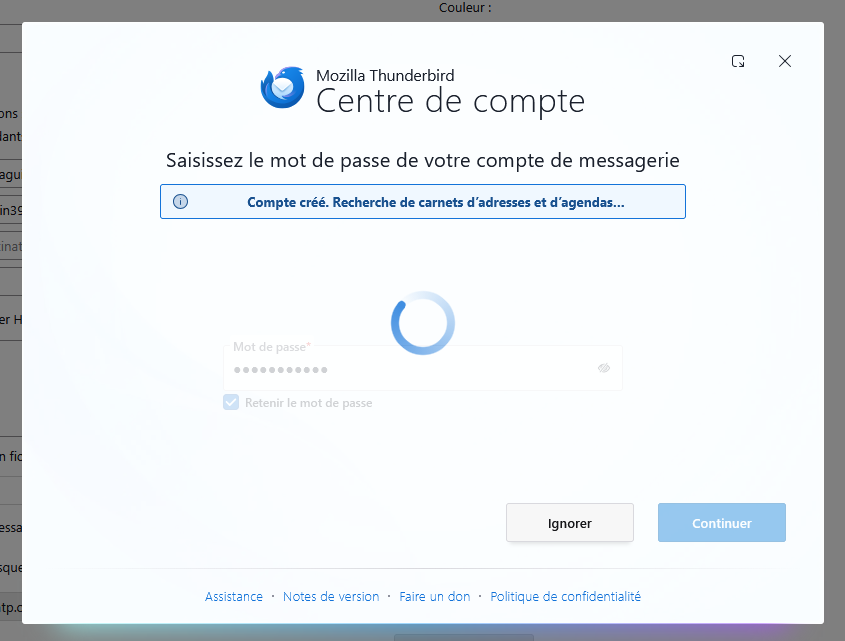Click the Ignorer button

point(570,522)
